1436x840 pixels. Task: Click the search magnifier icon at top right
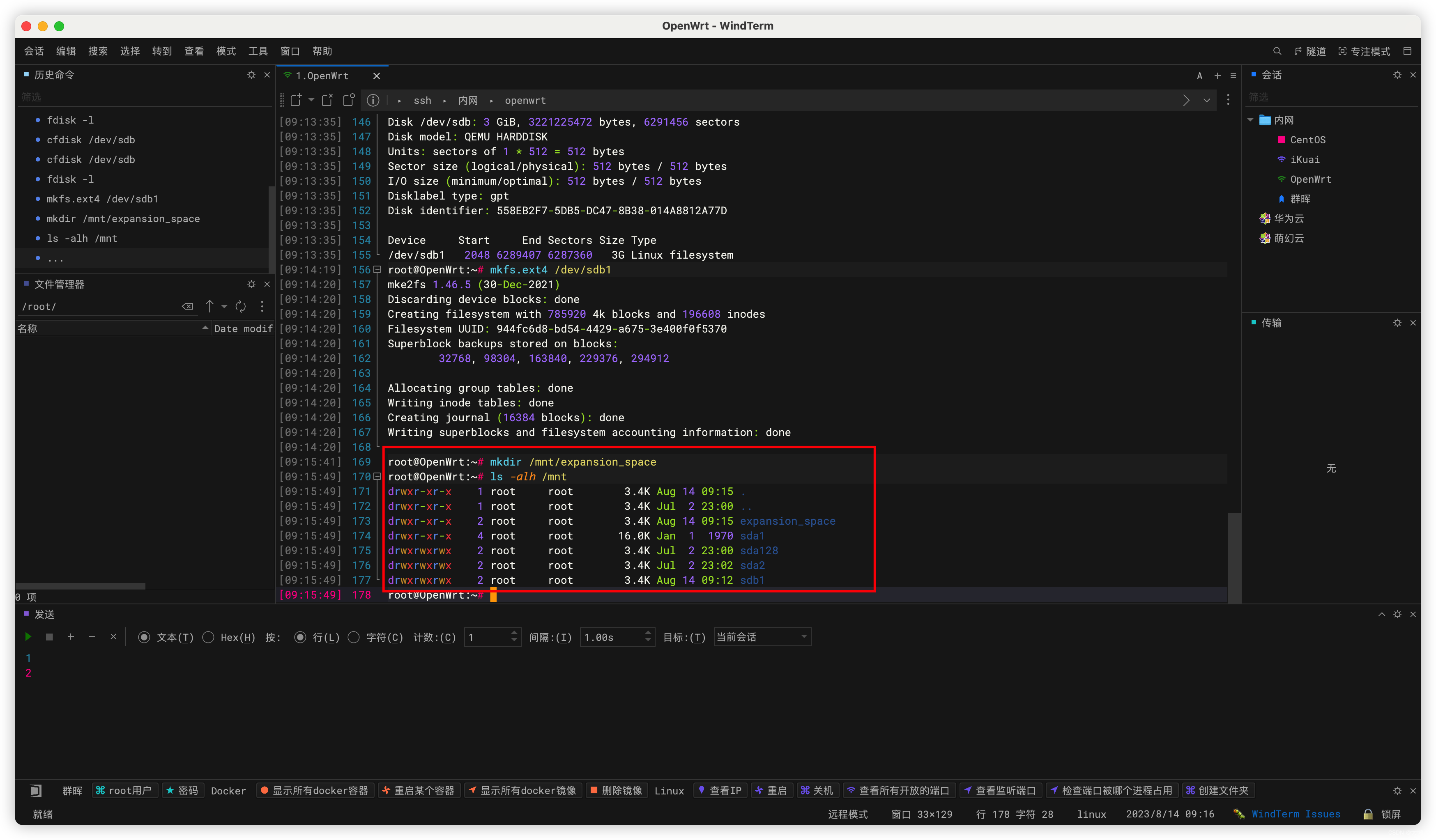coord(1277,51)
